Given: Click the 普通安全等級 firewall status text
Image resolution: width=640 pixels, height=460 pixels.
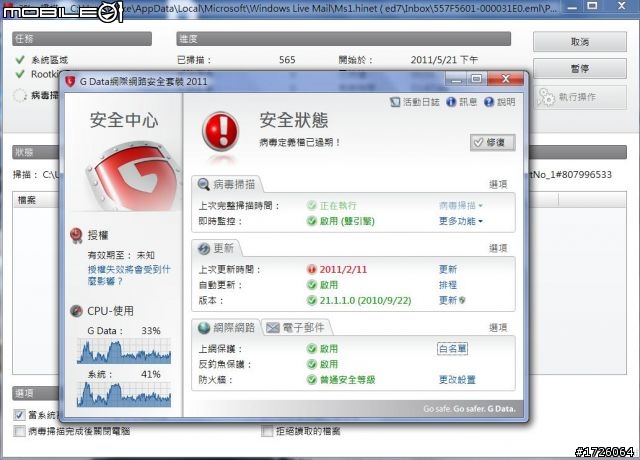Looking at the screenshot, I should point(348,380).
